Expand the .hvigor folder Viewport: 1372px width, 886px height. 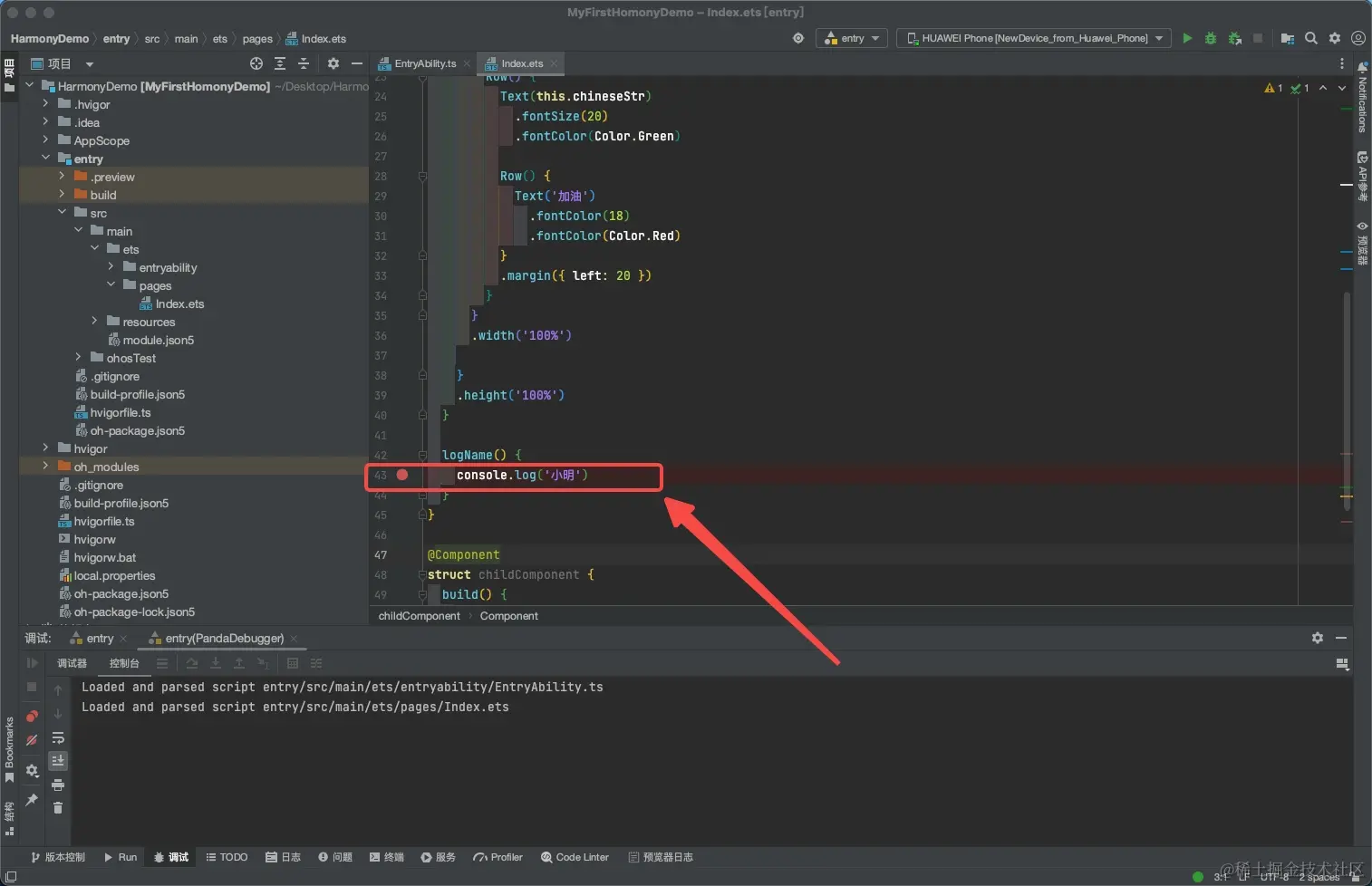(x=45, y=104)
